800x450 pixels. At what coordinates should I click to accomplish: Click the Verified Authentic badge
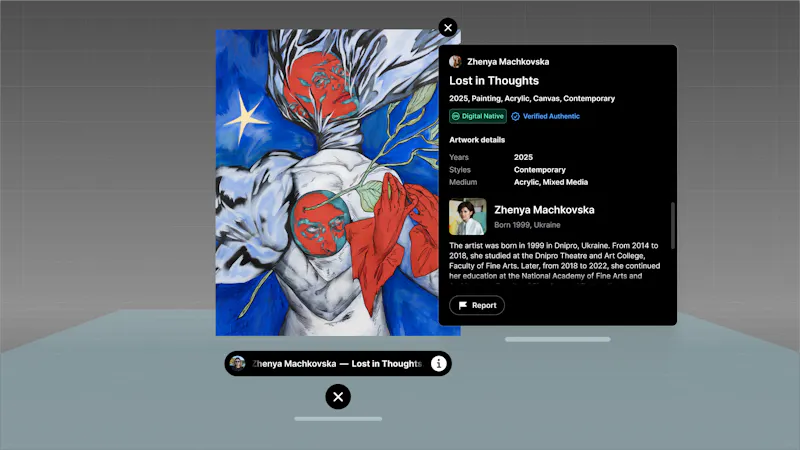coord(545,116)
